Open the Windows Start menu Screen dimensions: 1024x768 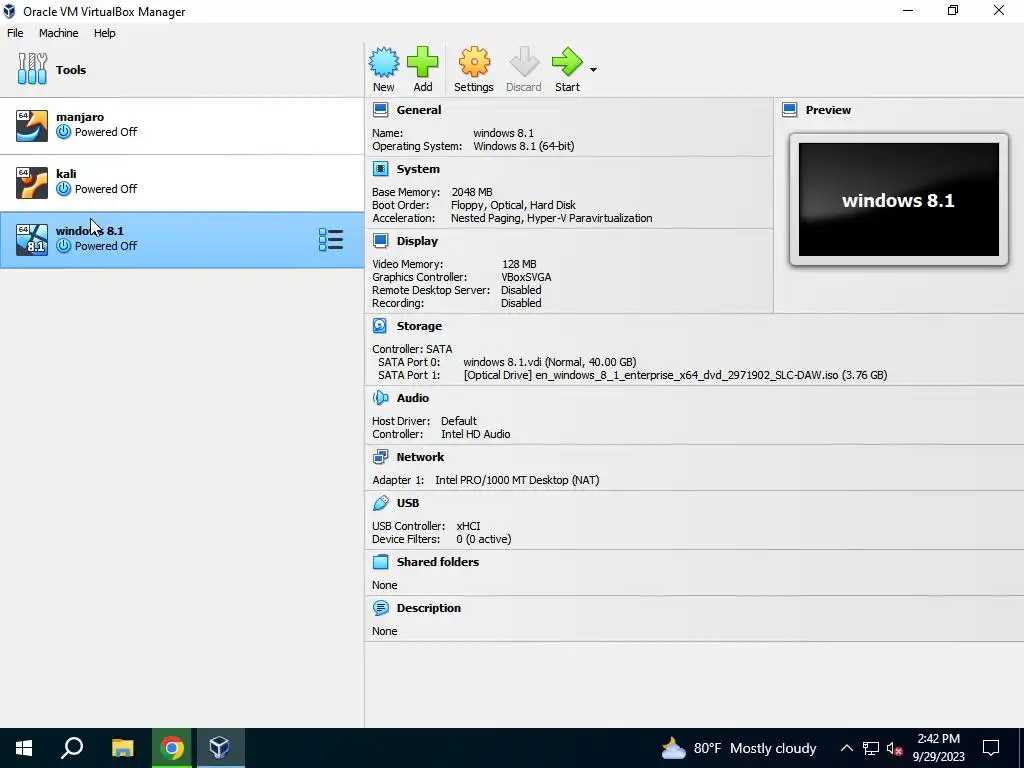24,748
